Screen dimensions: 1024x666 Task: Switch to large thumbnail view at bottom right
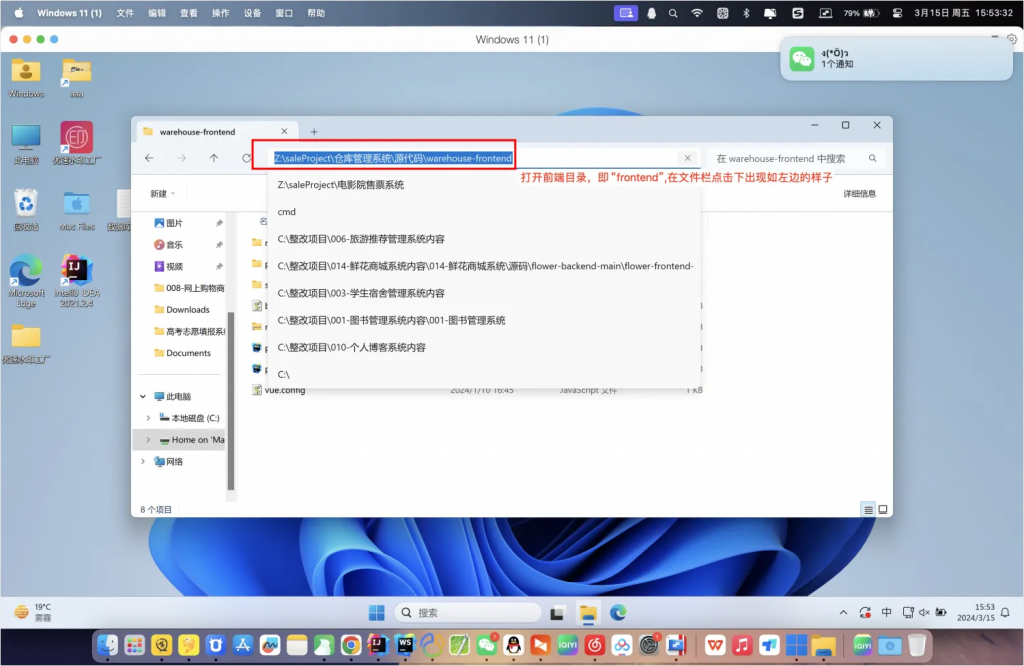coord(883,509)
